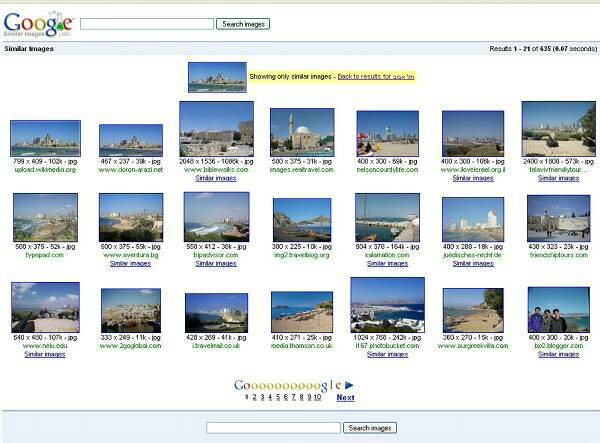Open the tripadvisor.com beach thumbnail
Screen dimensions: 600x443
click(217, 217)
